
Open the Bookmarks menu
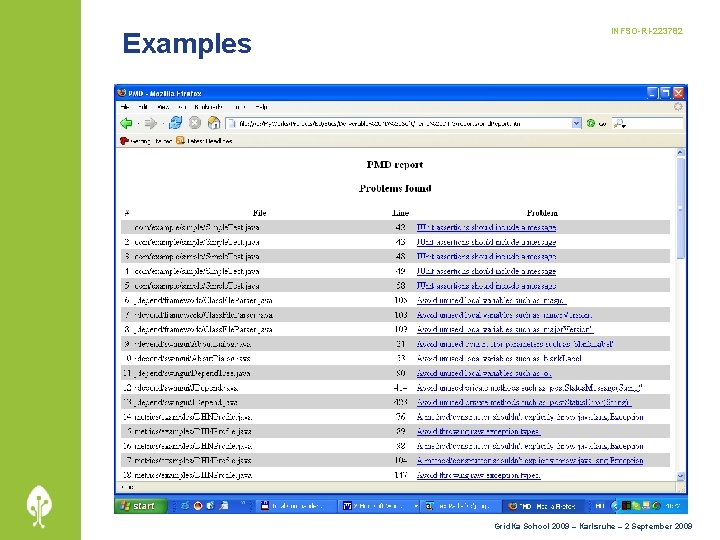(208, 107)
